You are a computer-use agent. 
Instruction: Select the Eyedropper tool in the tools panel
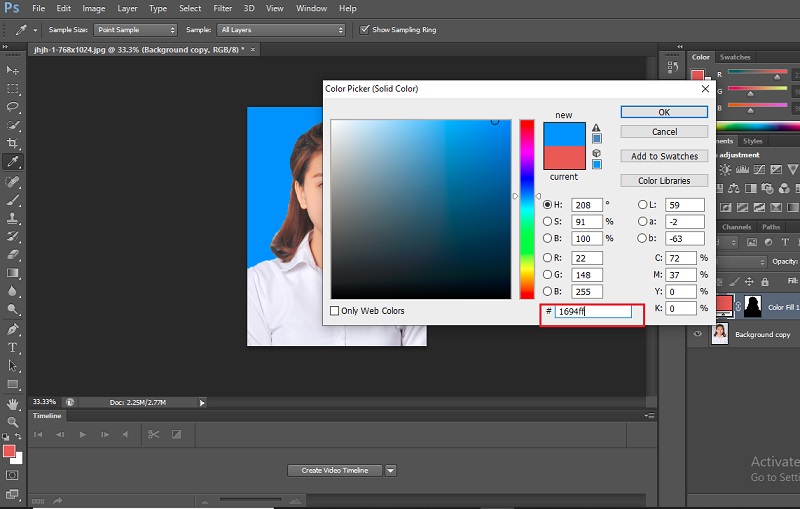pos(13,162)
